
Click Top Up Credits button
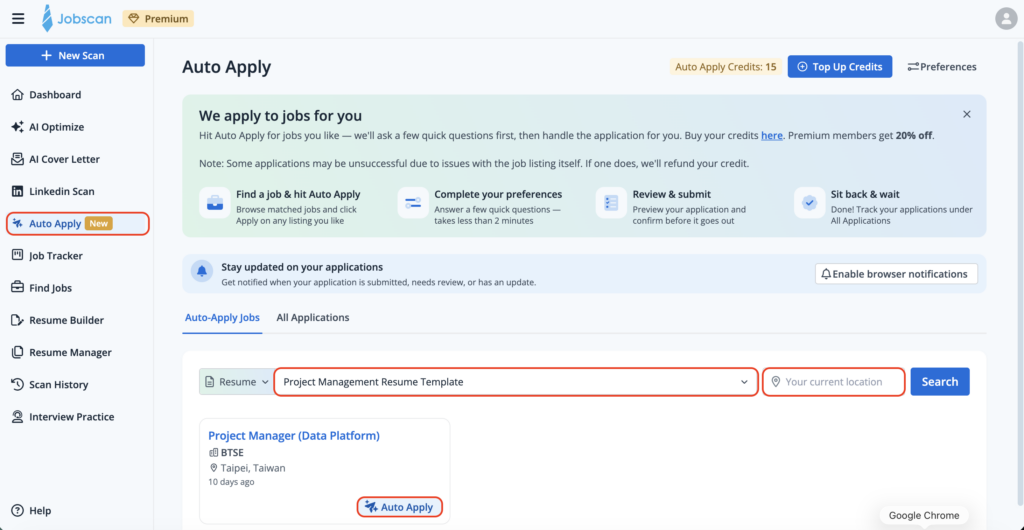pyautogui.click(x=840, y=67)
